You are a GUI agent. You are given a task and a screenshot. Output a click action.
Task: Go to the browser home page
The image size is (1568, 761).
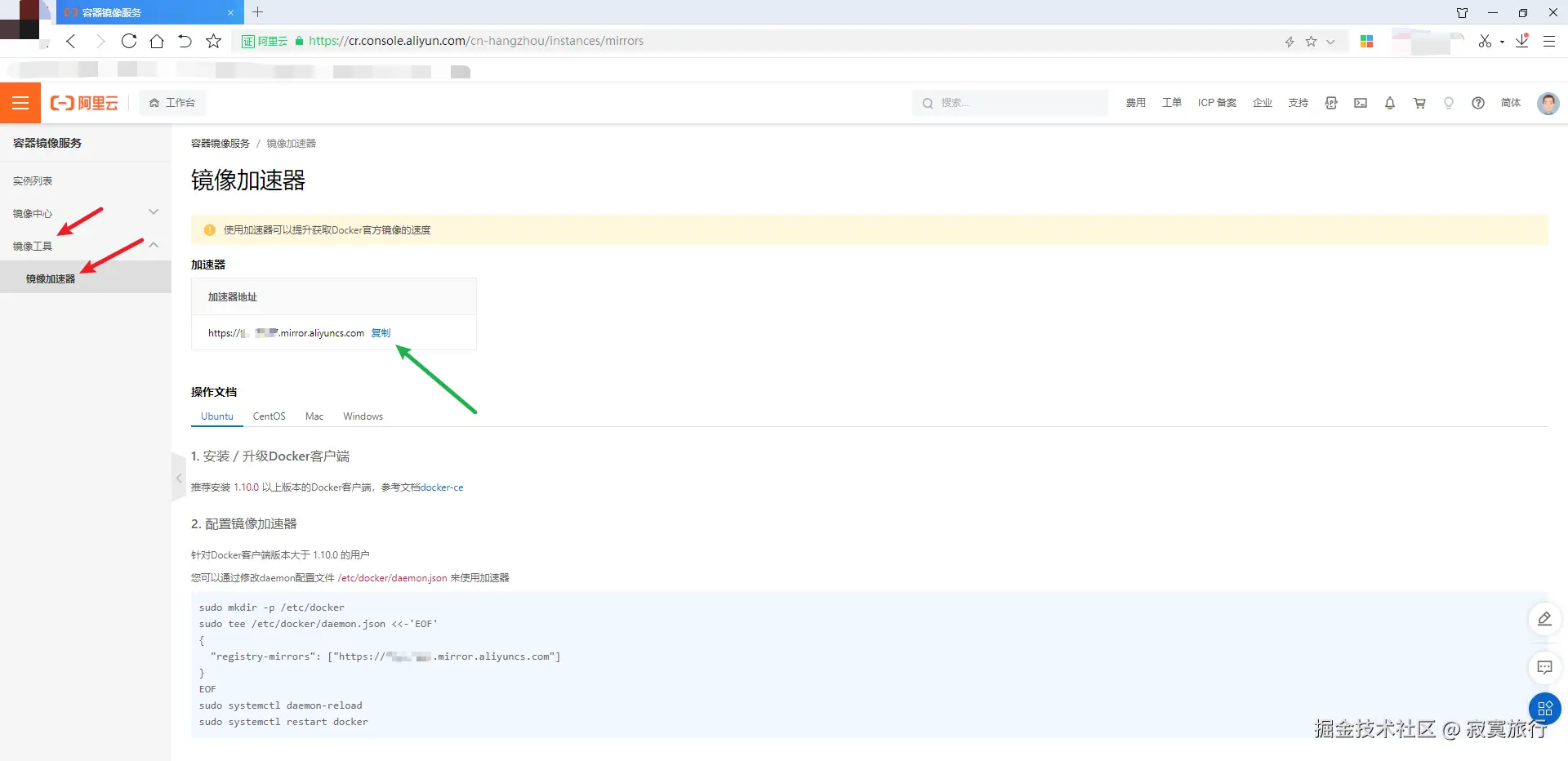point(157,41)
